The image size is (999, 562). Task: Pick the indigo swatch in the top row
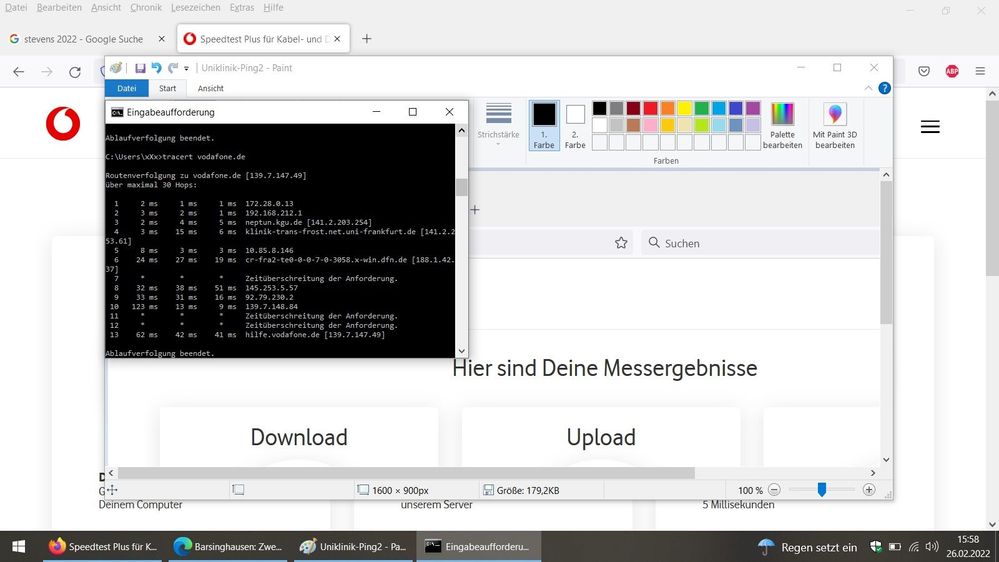[x=736, y=108]
